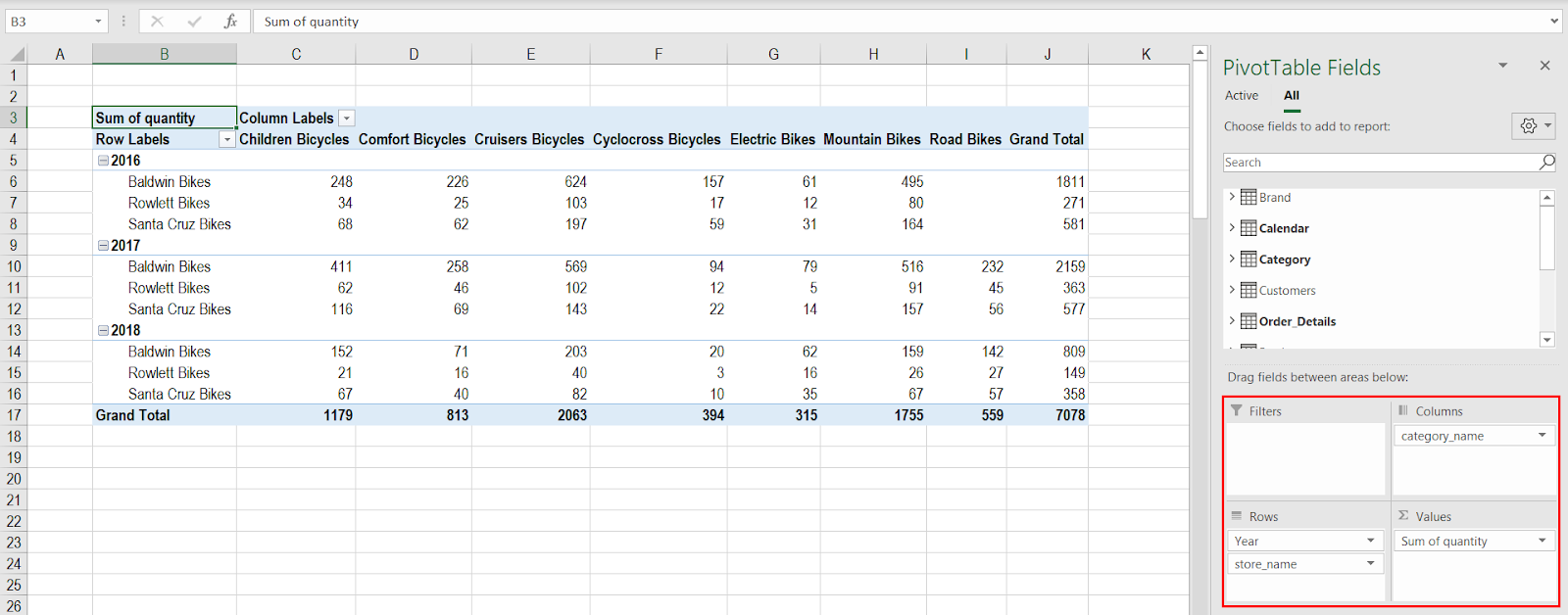Click the Calendar table icon
This screenshot has width=1568, height=615.
point(1249,228)
